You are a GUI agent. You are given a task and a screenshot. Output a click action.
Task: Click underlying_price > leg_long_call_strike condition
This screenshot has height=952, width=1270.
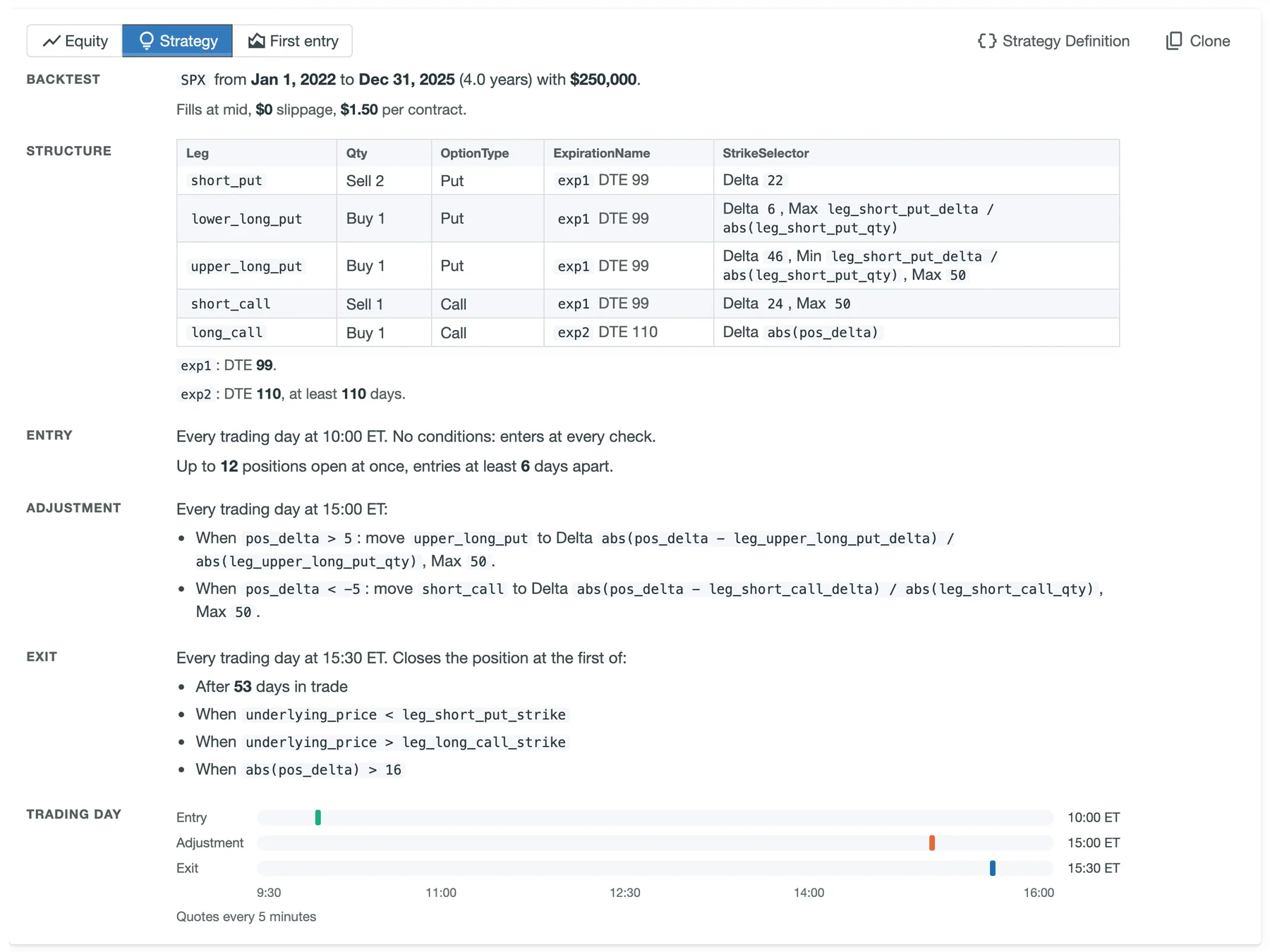coord(406,743)
